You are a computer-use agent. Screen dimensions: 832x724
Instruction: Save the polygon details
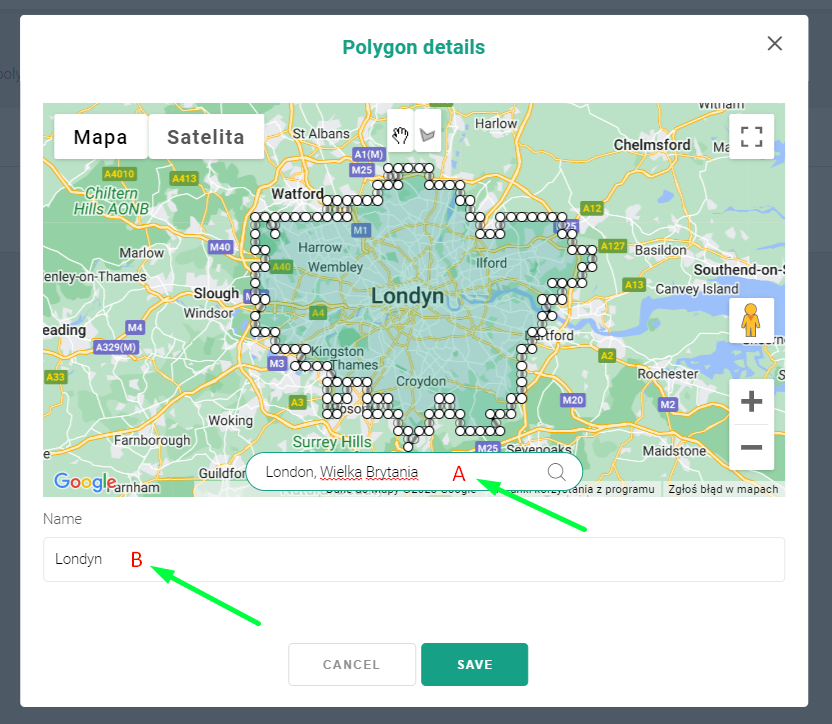click(474, 665)
